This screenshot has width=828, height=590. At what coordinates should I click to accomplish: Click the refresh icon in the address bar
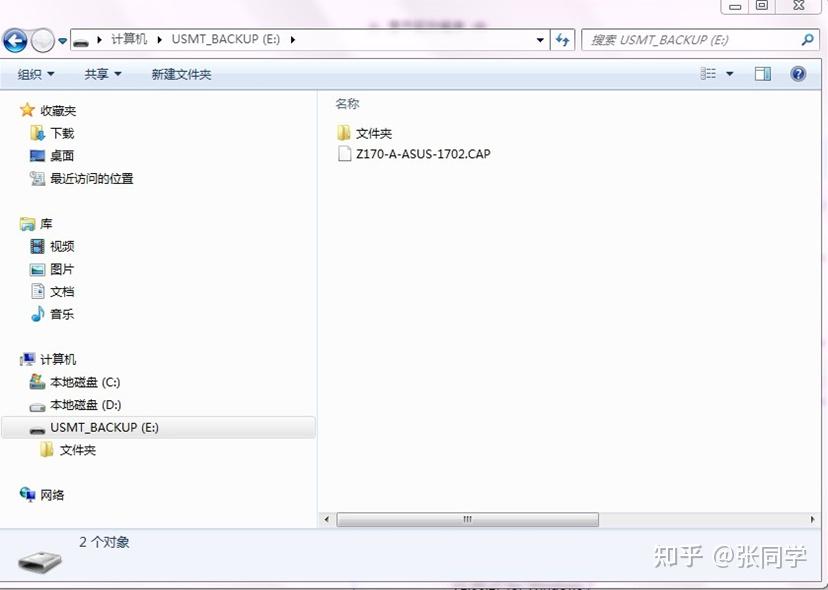562,40
